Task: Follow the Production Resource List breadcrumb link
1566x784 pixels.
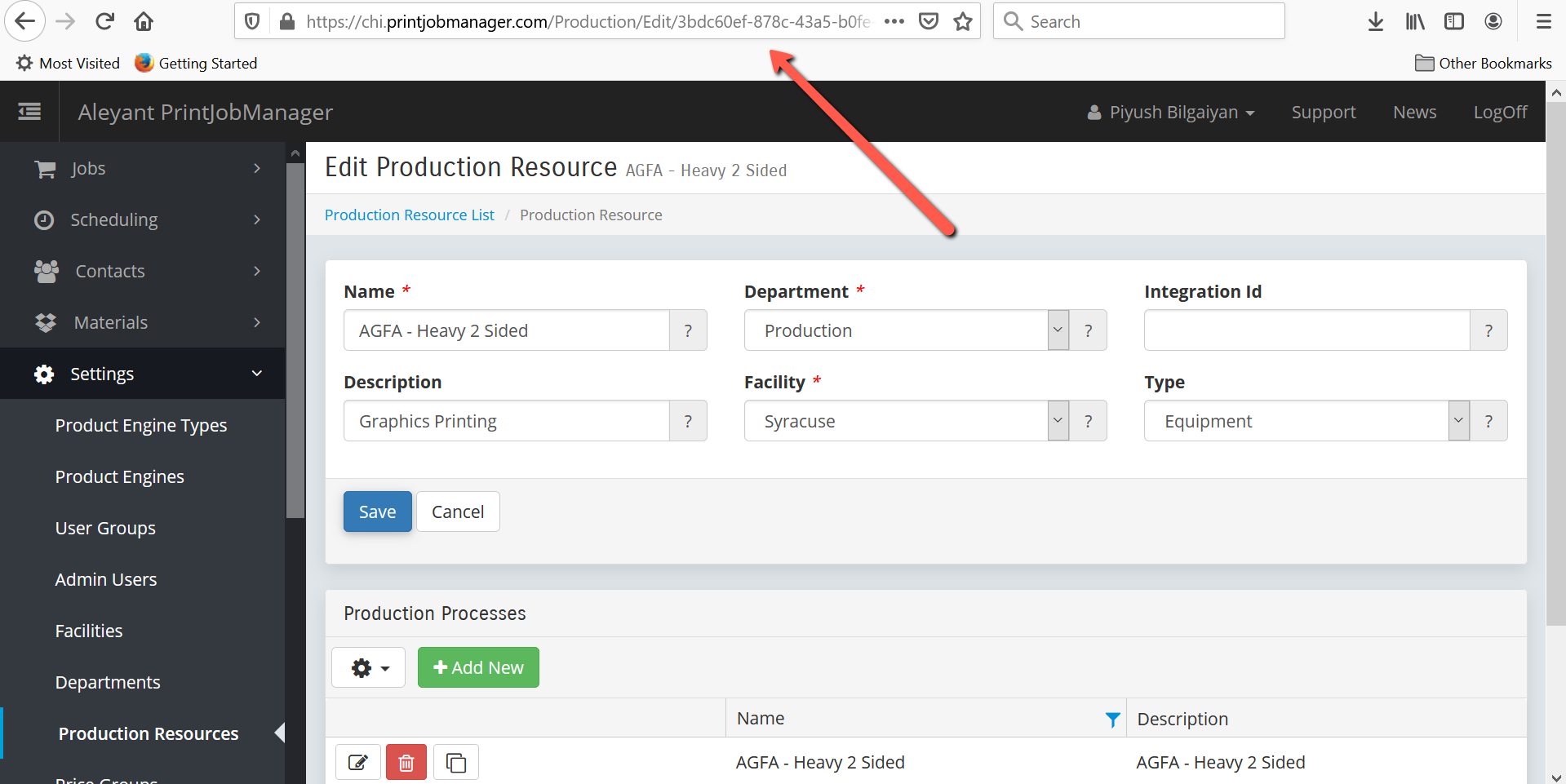Action: tap(410, 215)
